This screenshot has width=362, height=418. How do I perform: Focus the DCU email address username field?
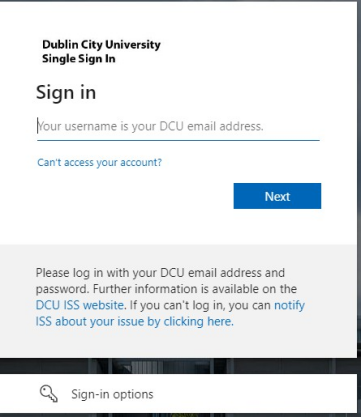point(178,126)
